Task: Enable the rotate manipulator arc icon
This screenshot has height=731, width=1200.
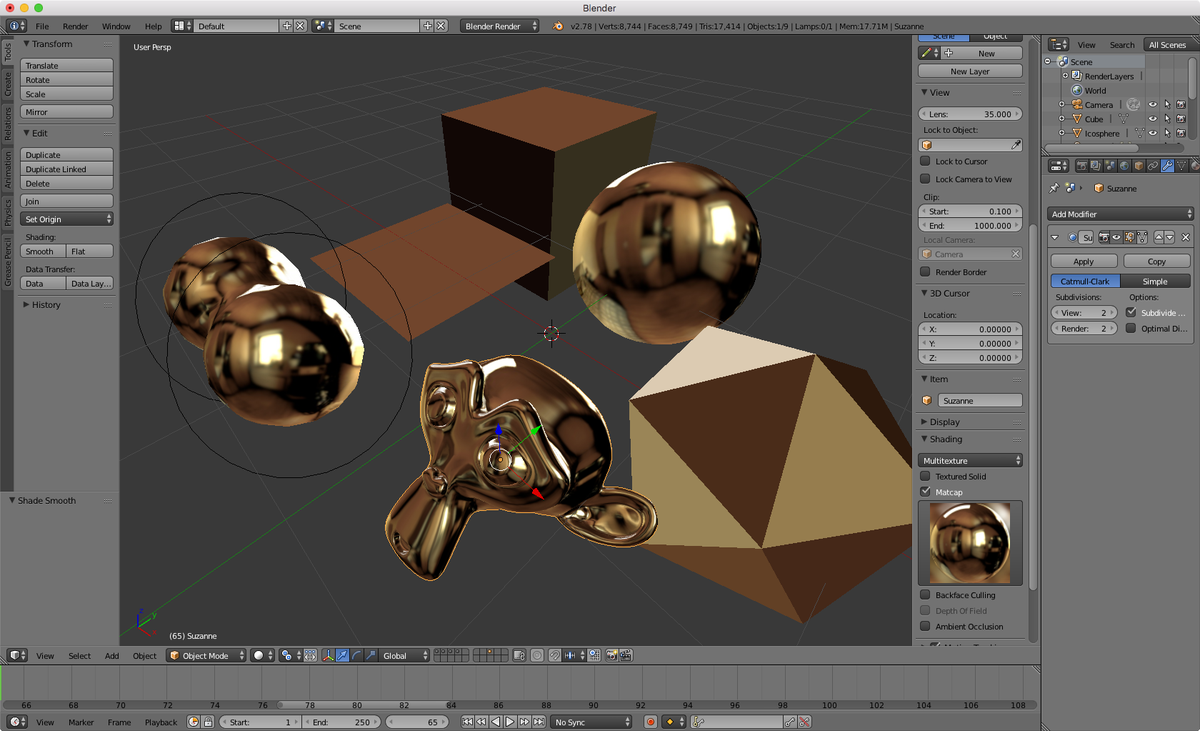Action: click(x=356, y=656)
